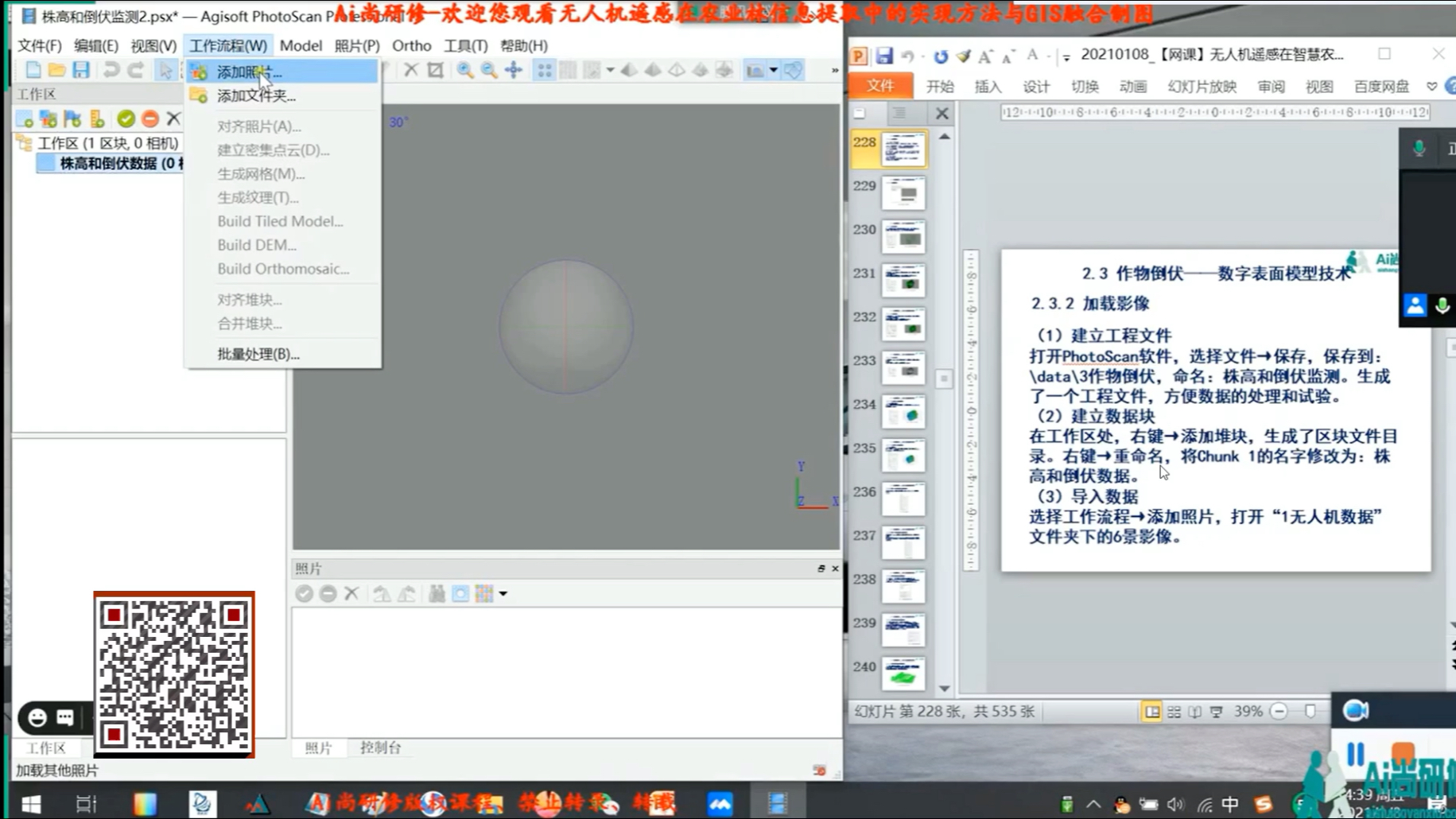Open PowerPoint 插入 ribbon tab
This screenshot has width=1456, height=819.
[988, 87]
